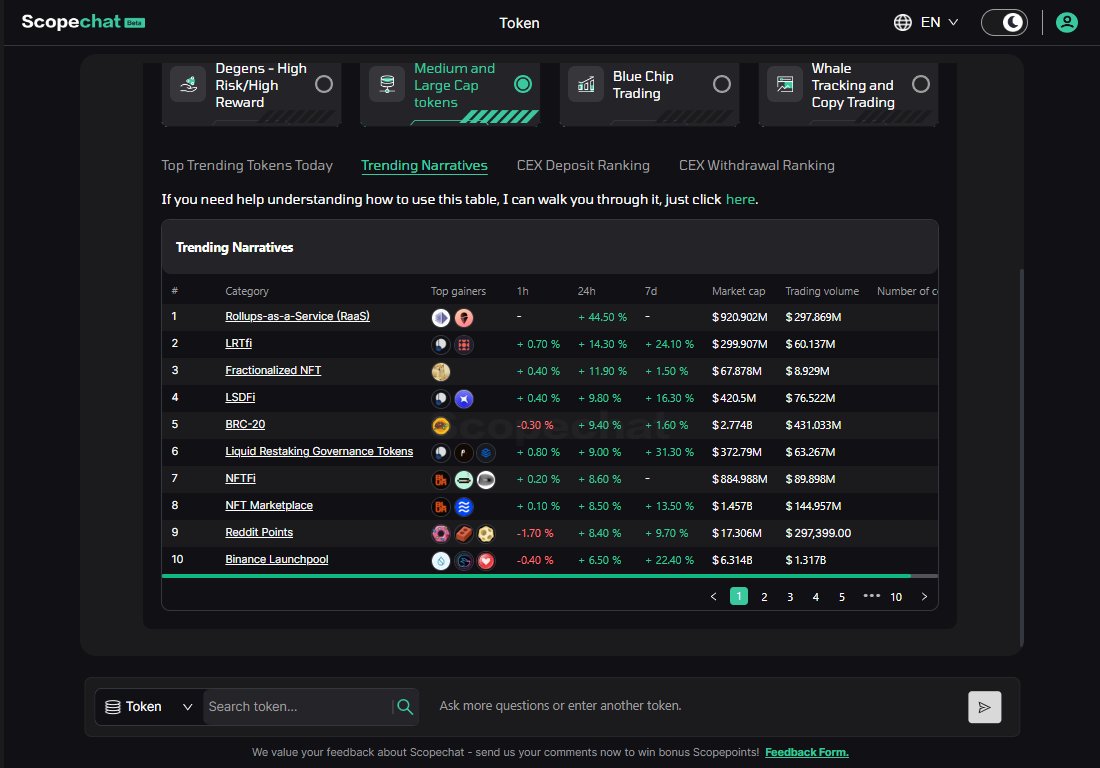The height and width of the screenshot is (768, 1100).
Task: Expand the Token type dropdown
Action: point(149,706)
